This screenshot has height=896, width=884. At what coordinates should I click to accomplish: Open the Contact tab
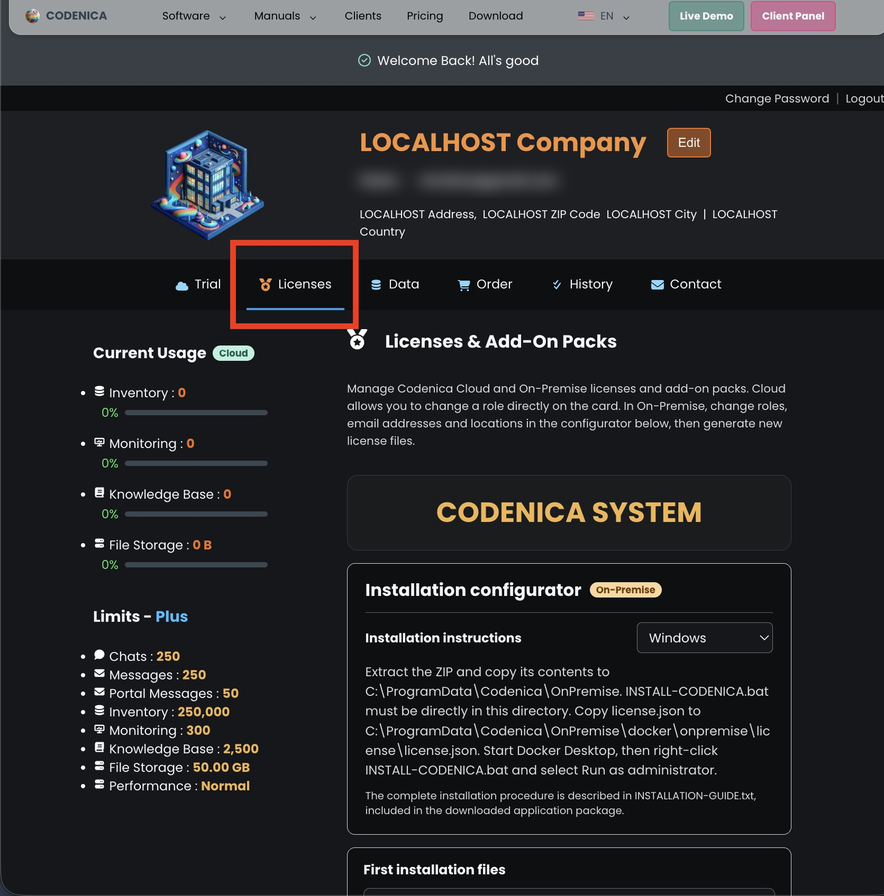[686, 284]
